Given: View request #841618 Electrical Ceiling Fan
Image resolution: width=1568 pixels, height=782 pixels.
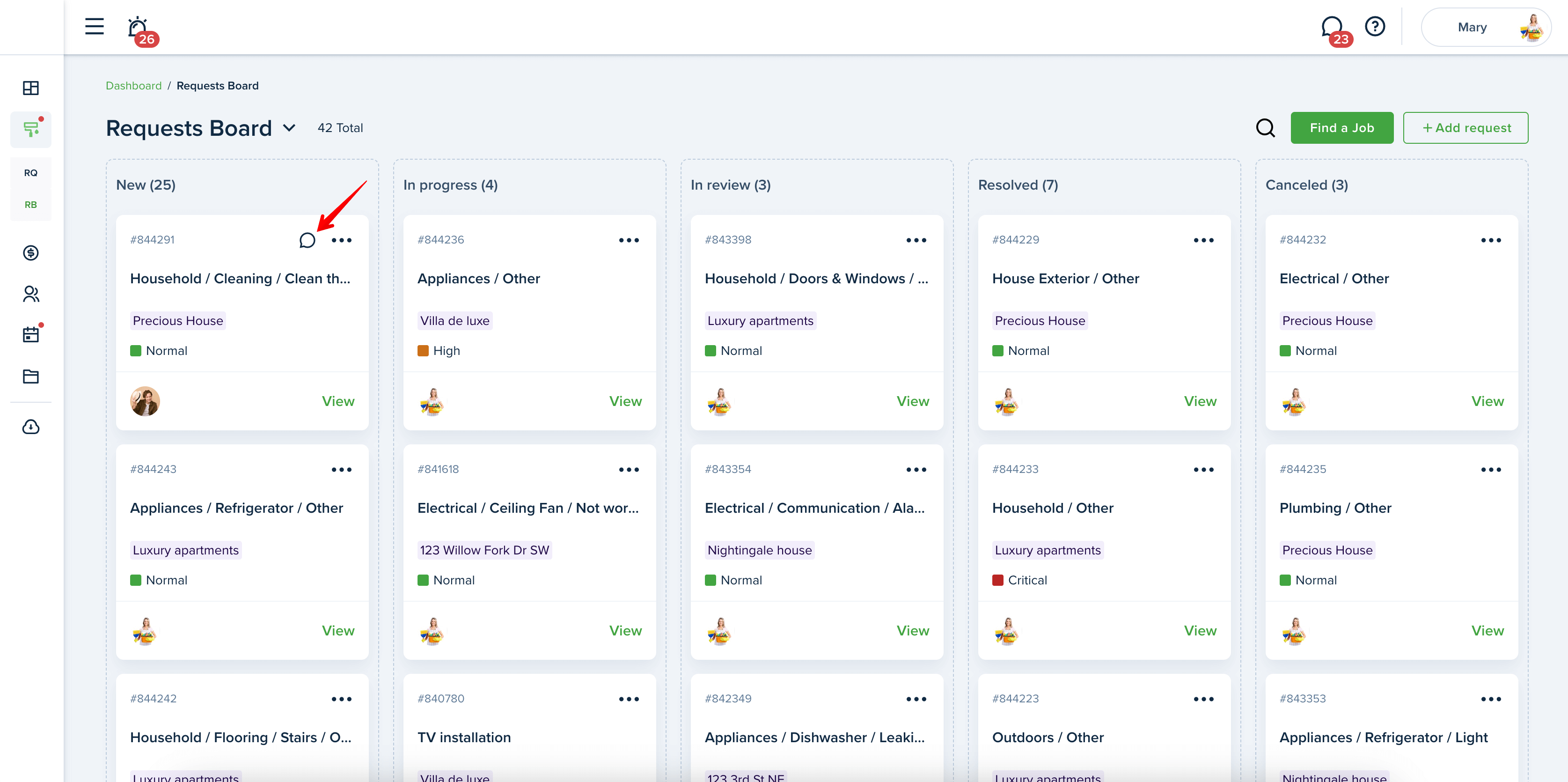Looking at the screenshot, I should tap(625, 631).
